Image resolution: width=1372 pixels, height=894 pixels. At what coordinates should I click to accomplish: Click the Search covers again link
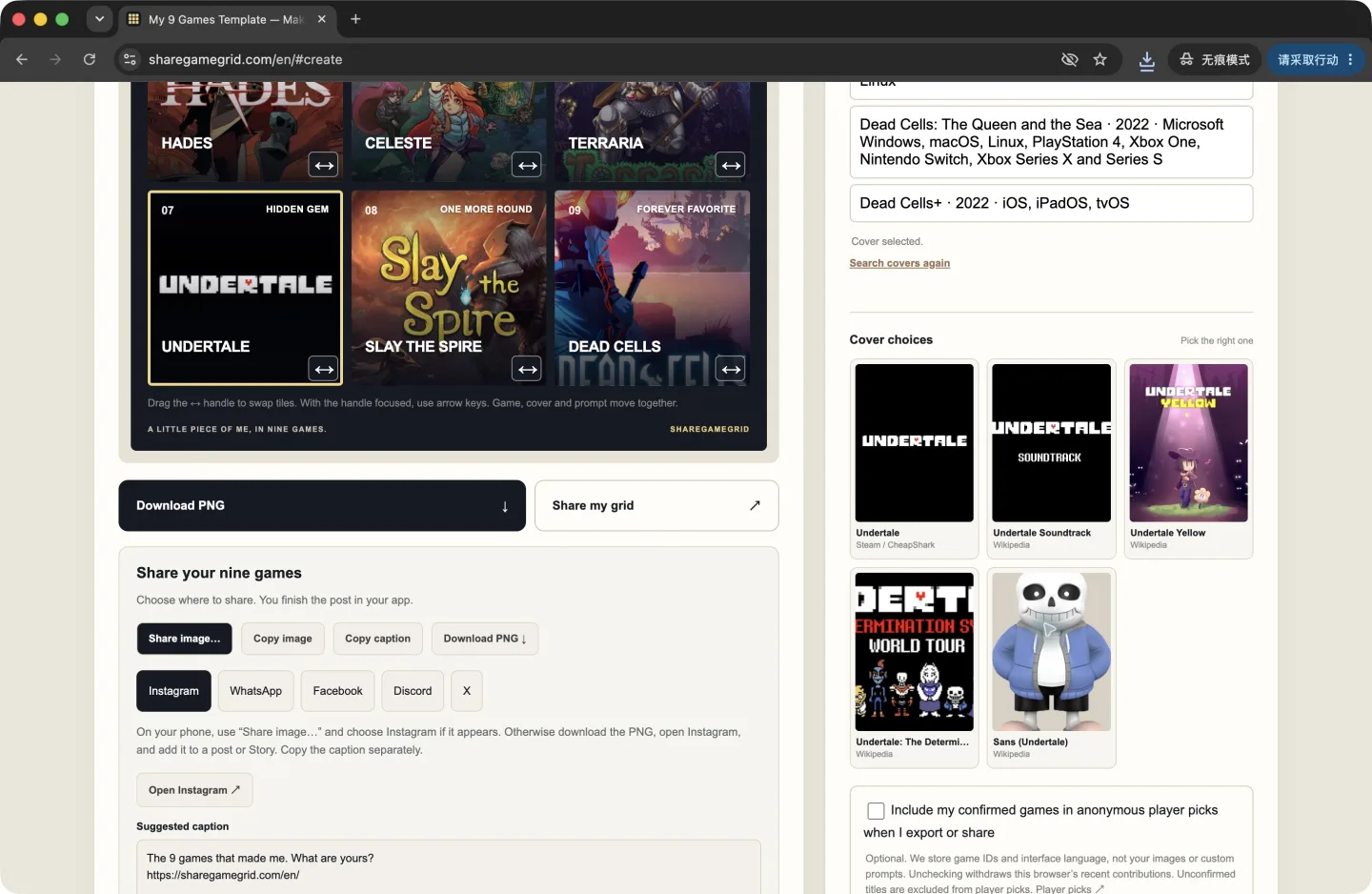coord(899,263)
